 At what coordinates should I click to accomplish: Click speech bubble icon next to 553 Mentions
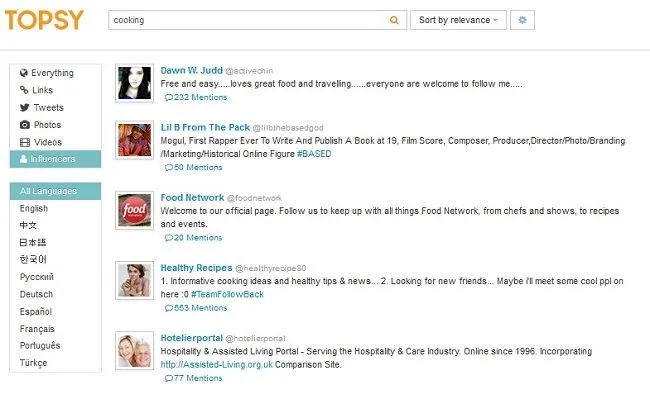point(169,308)
